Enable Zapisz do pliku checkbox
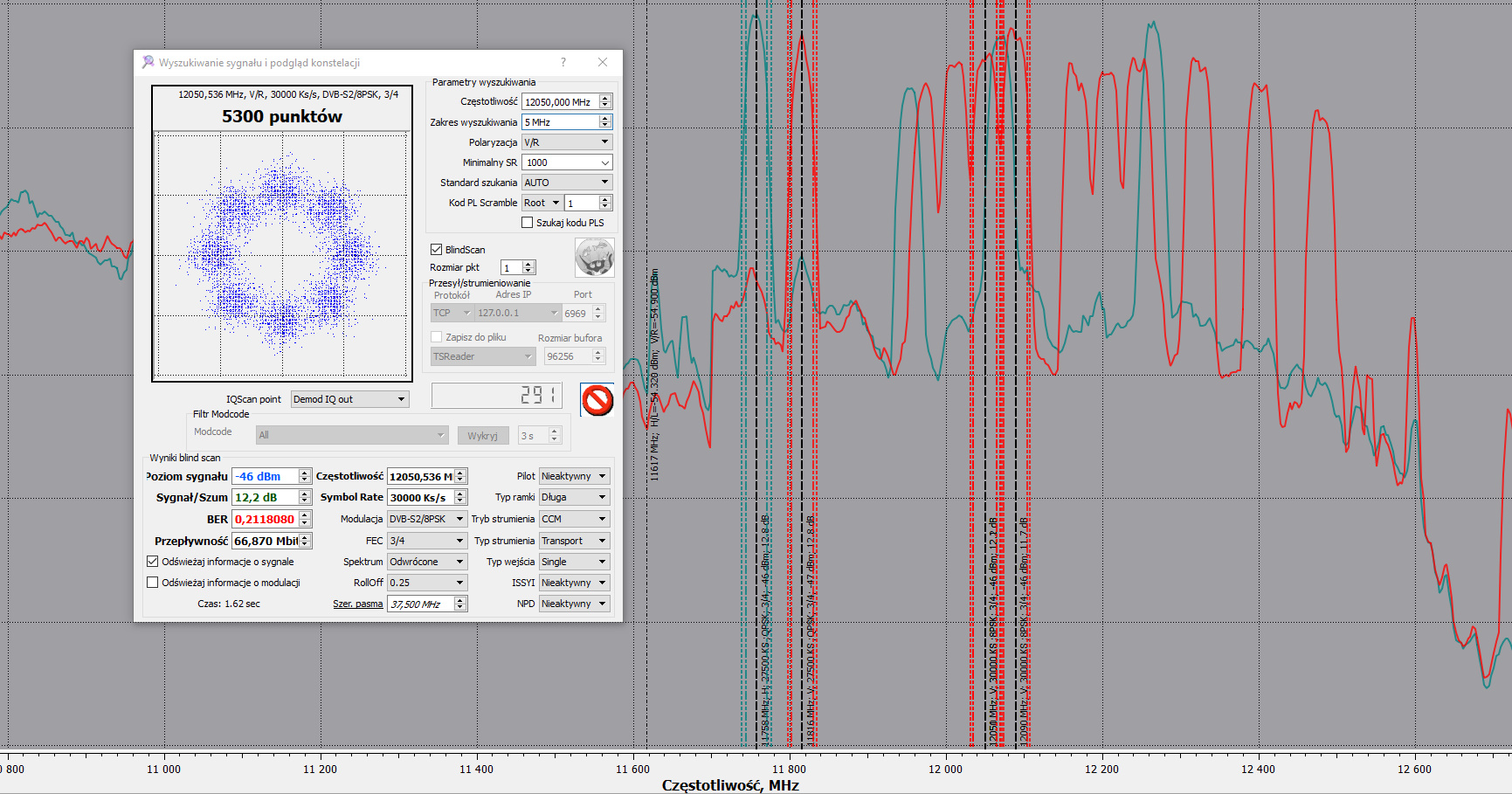 click(437, 337)
